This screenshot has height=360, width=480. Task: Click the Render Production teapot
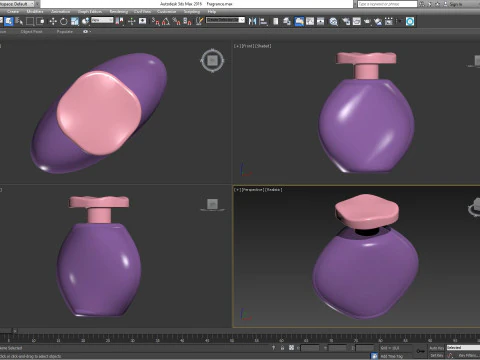tap(367, 21)
